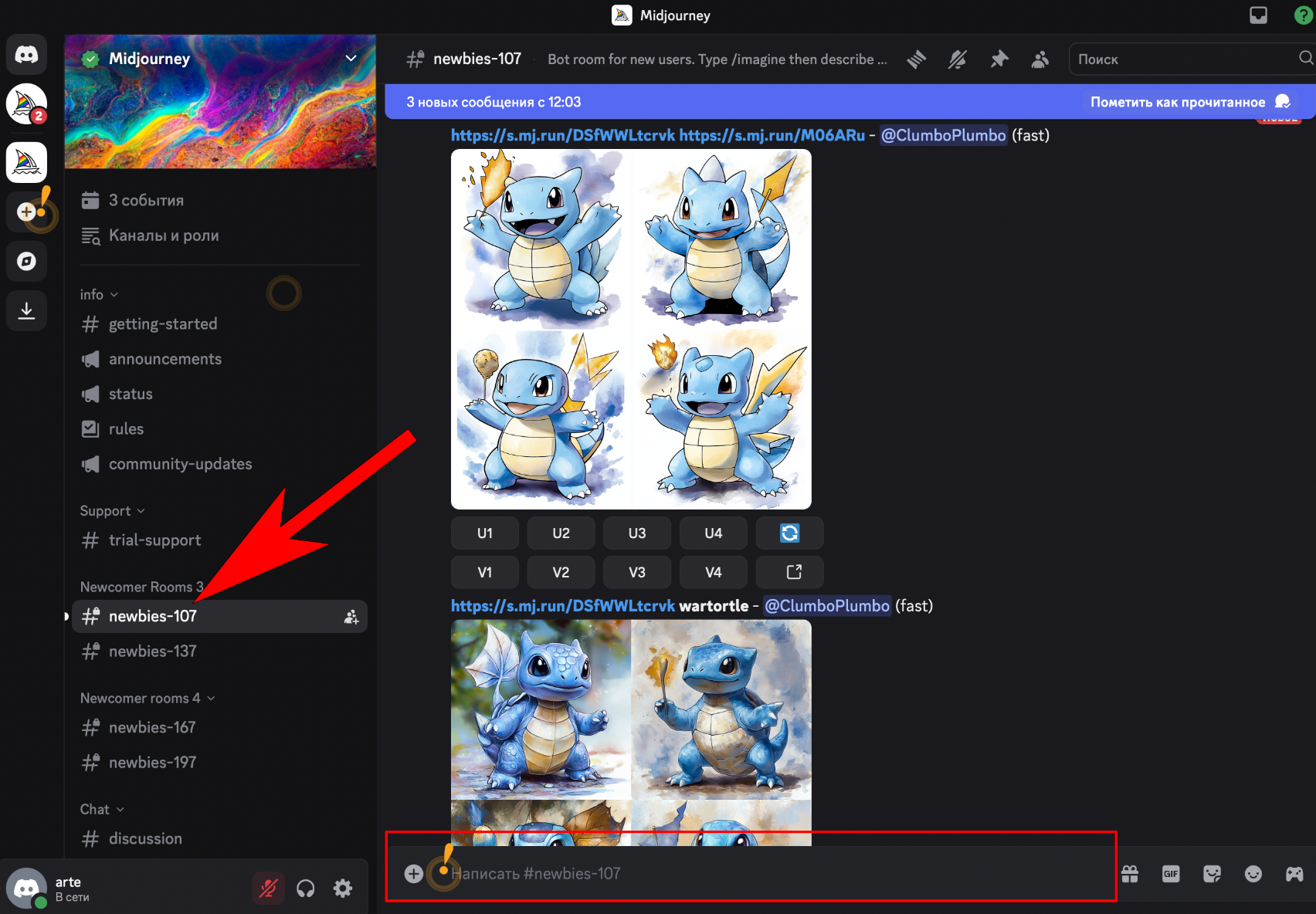
Task: Collapse Newcomer rooms 4 category
Action: point(148,699)
